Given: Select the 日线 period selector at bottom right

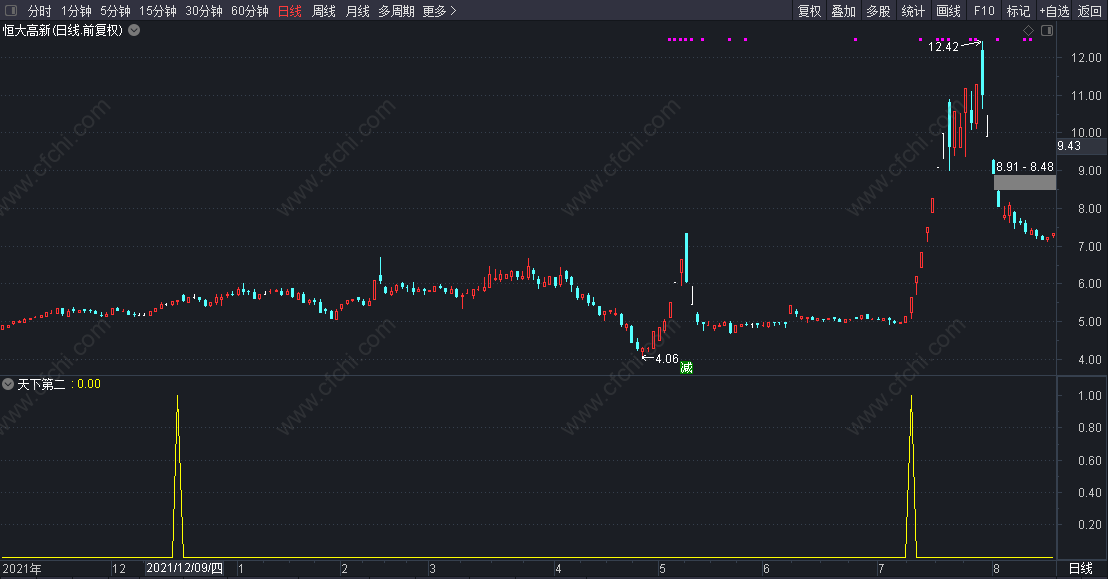Looking at the screenshot, I should coord(1080,568).
